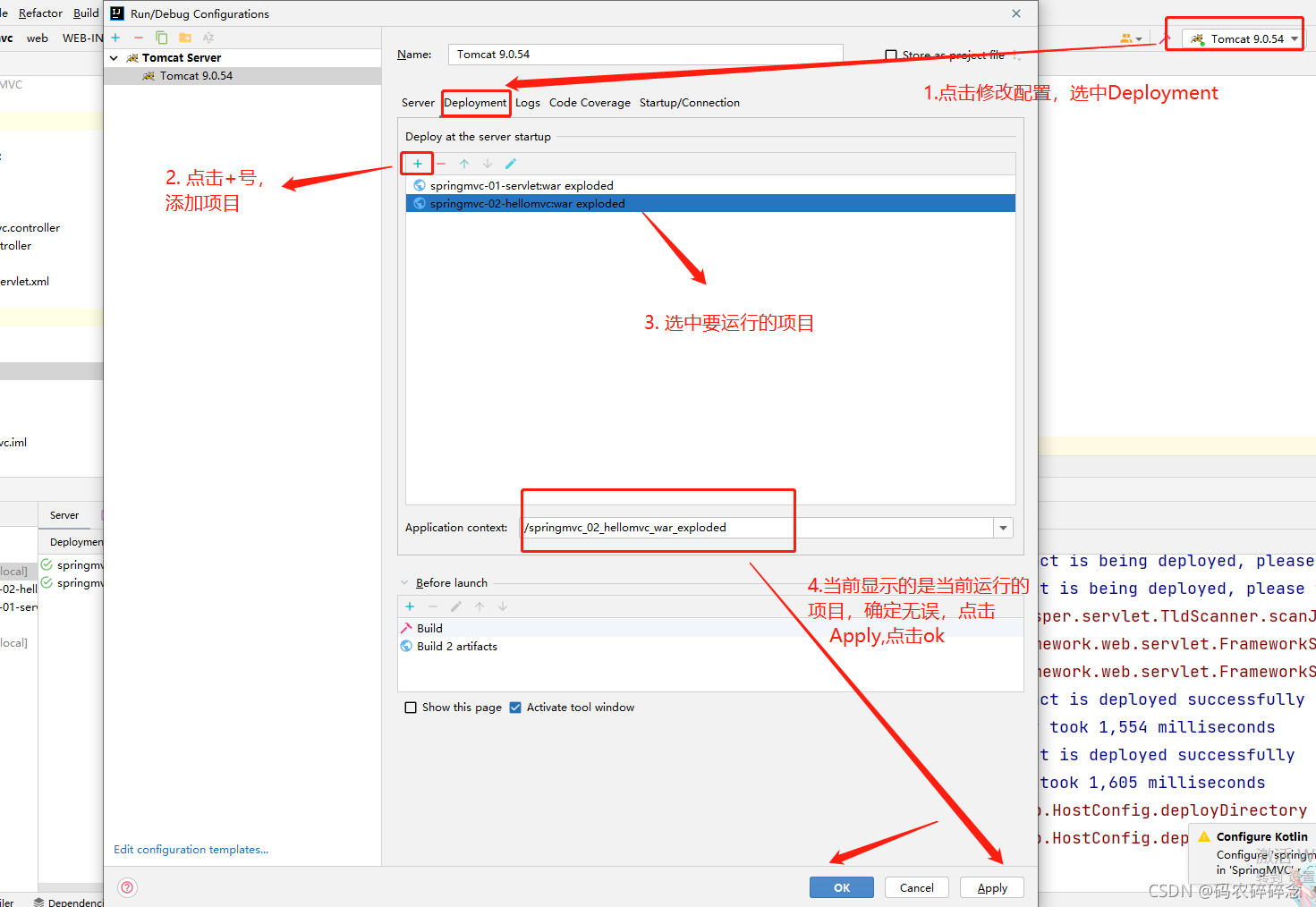
Task: Click the folder icon in configurations toolbar
Action: [x=185, y=38]
